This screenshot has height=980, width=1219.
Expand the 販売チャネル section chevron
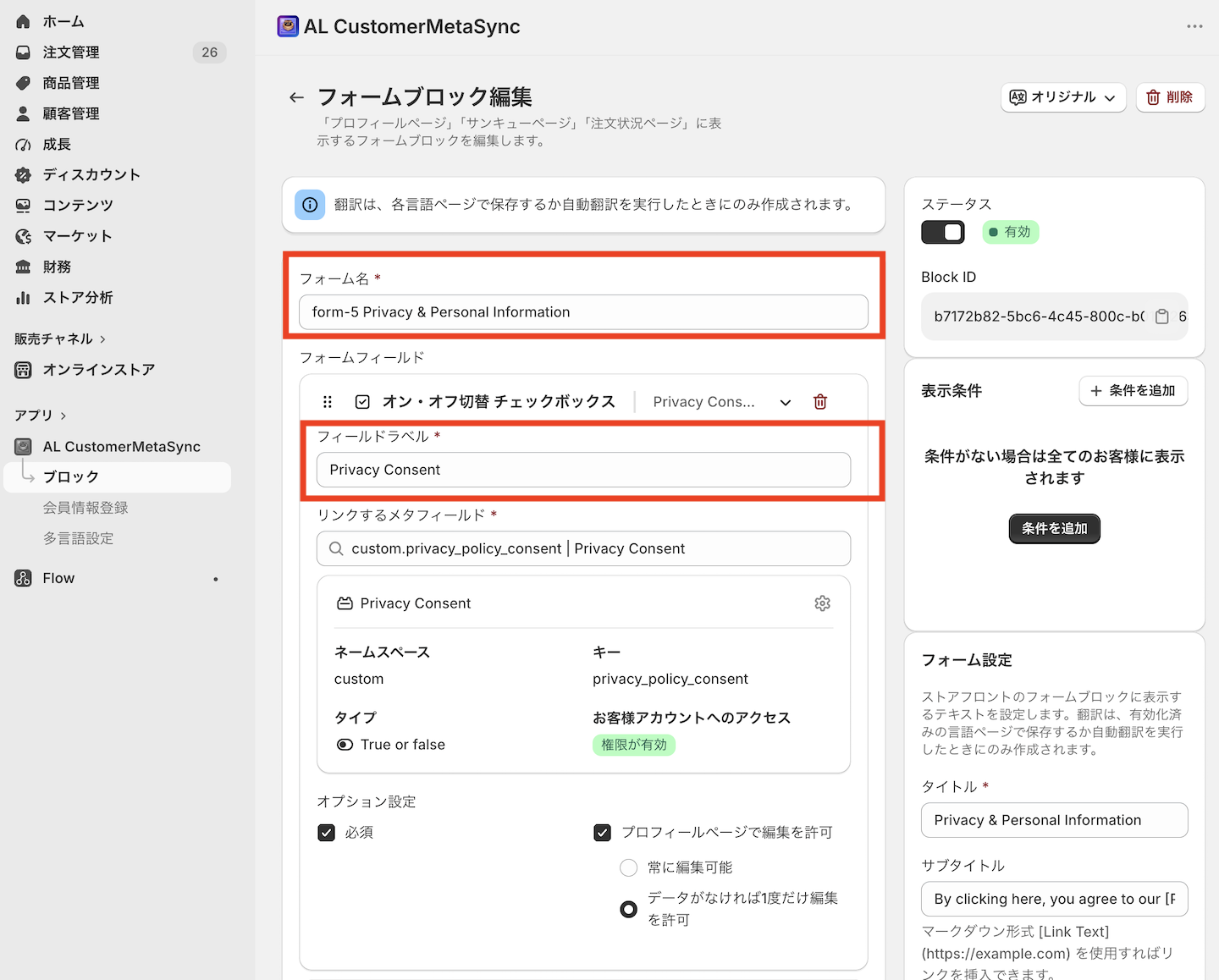pos(103,339)
